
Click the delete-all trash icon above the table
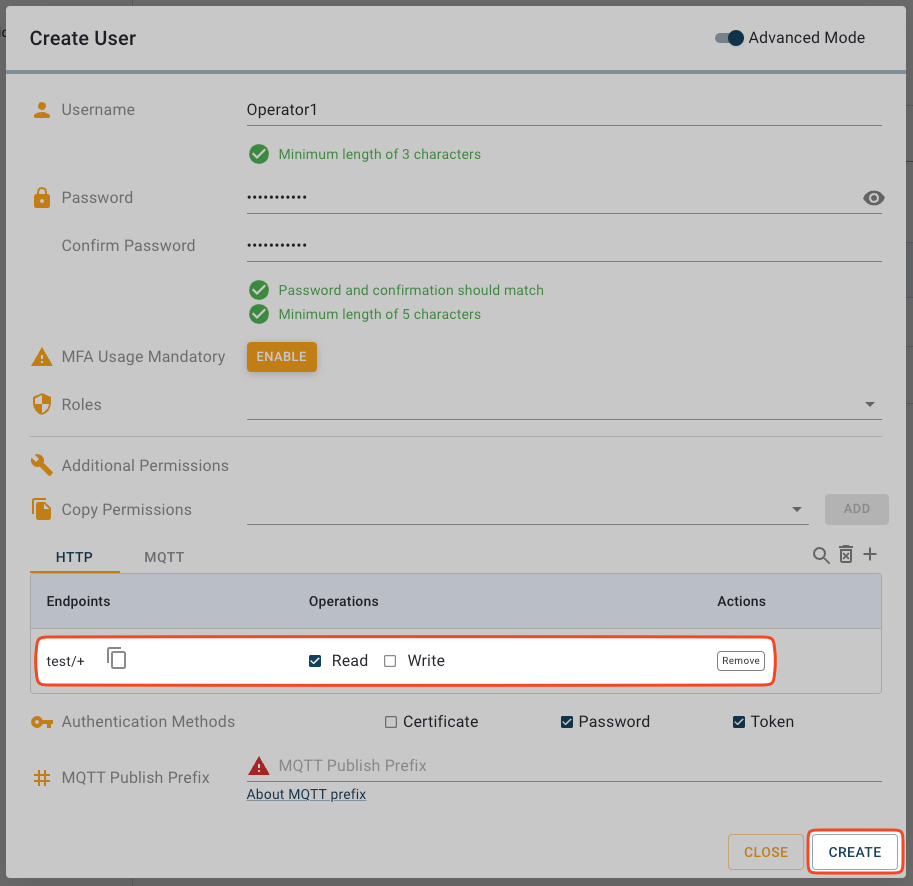(x=846, y=555)
